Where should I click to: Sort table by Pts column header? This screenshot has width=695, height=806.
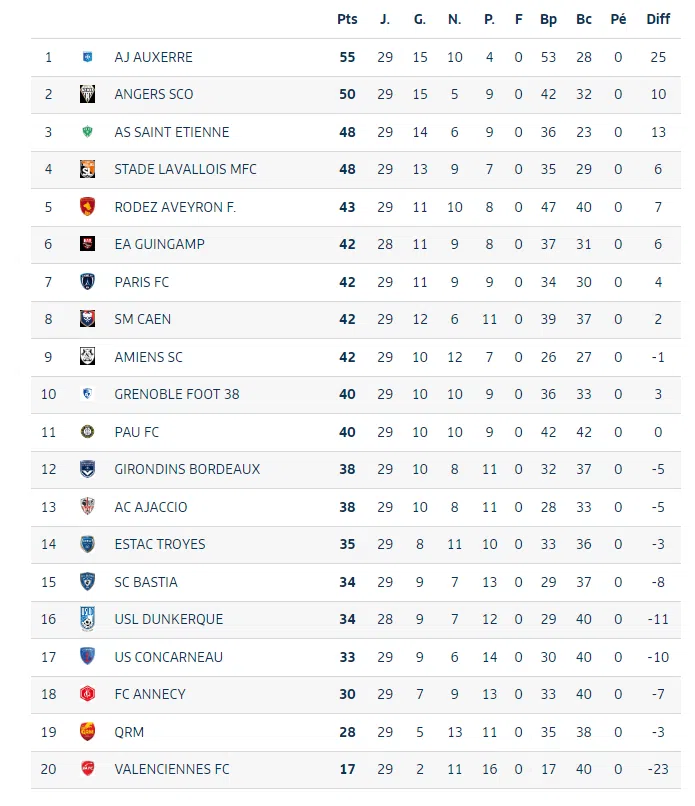tap(347, 19)
